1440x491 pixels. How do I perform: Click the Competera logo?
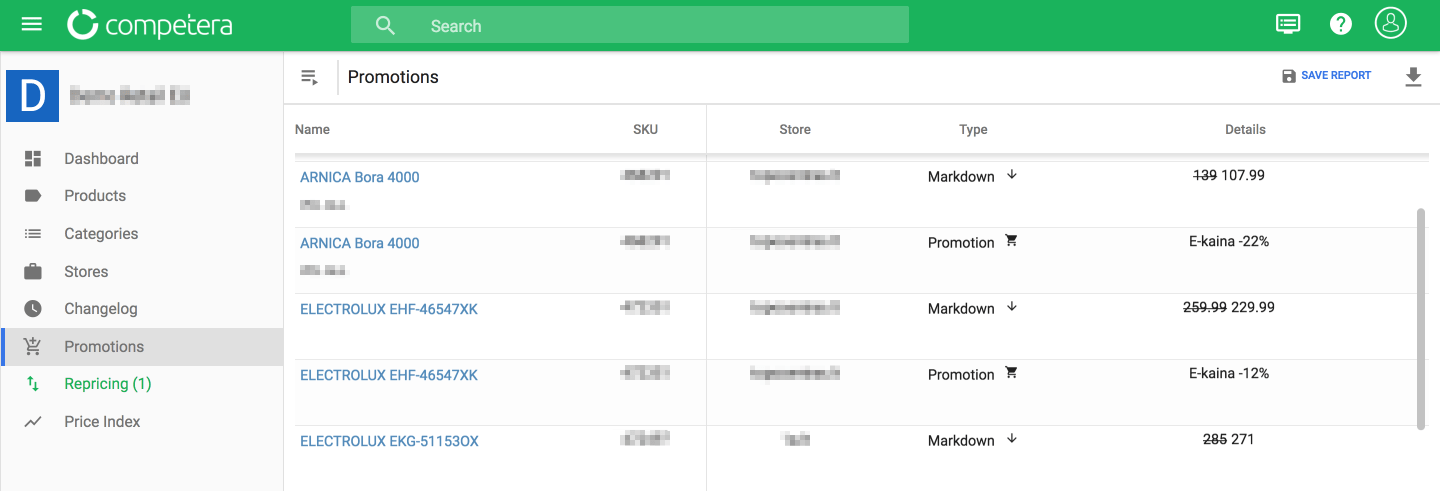click(x=150, y=25)
